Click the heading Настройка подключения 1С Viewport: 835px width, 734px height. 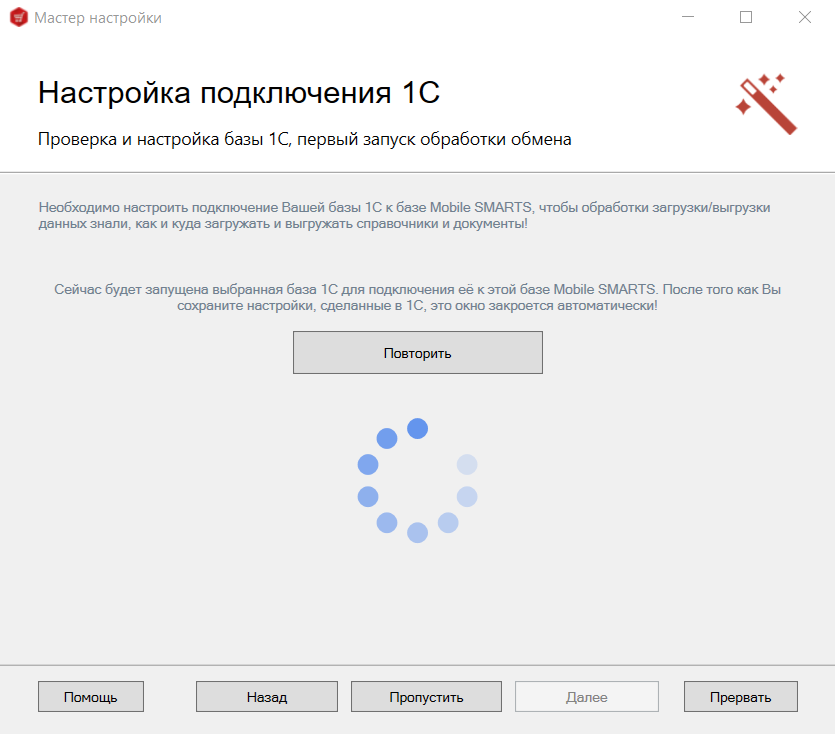(239, 93)
